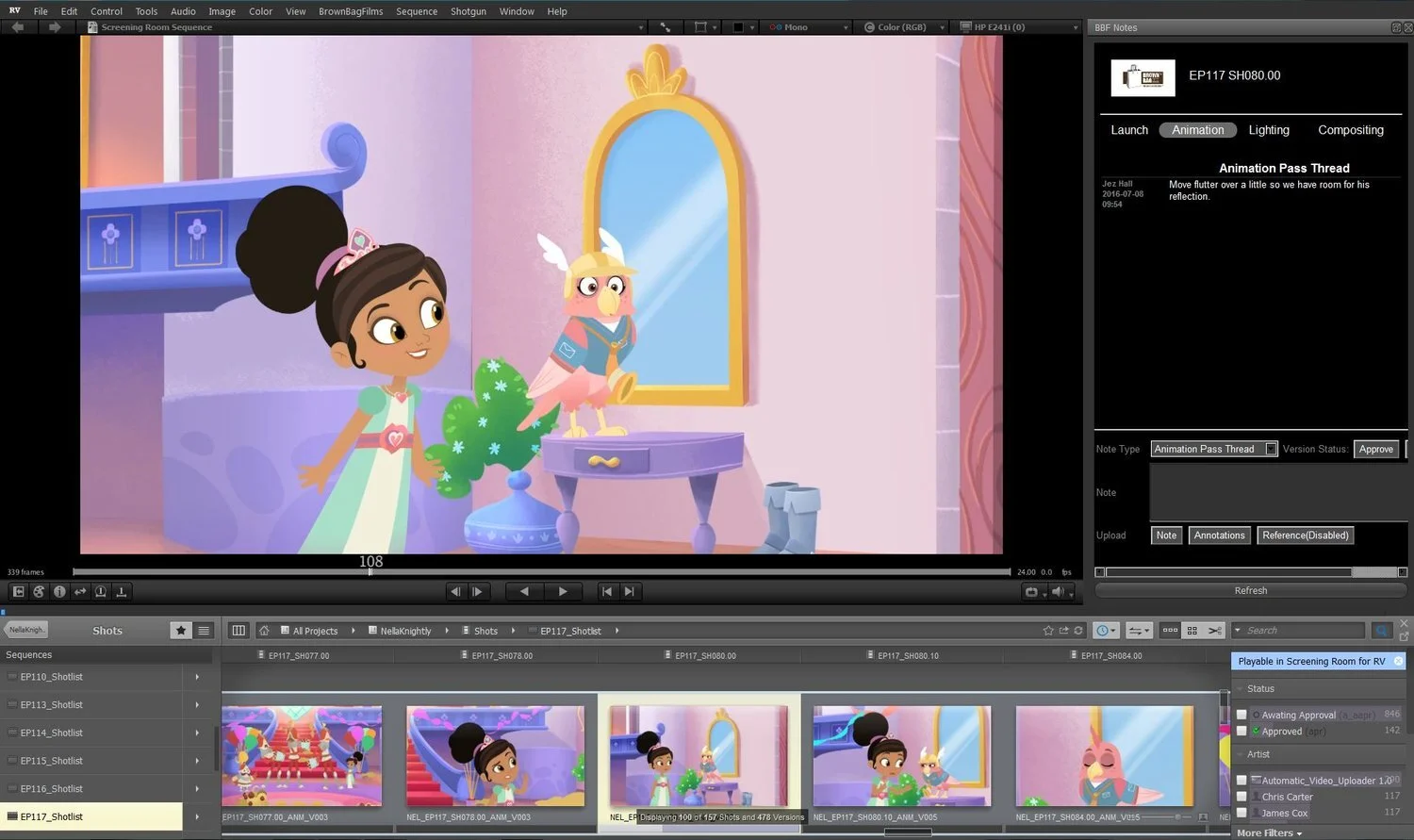Image resolution: width=1414 pixels, height=840 pixels.
Task: Switch to grid thumbnail view icon
Action: click(1192, 631)
